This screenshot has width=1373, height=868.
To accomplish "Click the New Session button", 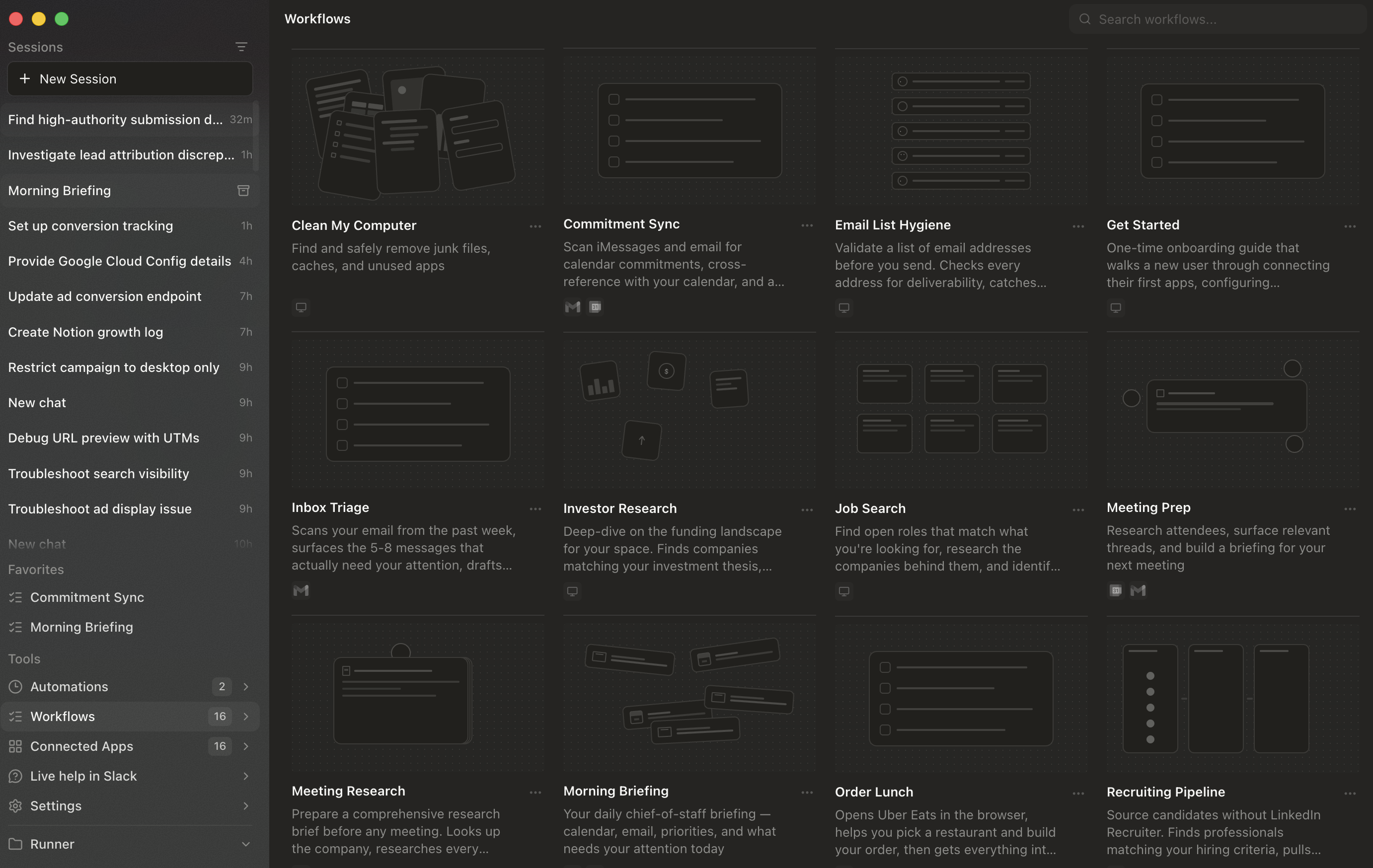I will point(130,79).
